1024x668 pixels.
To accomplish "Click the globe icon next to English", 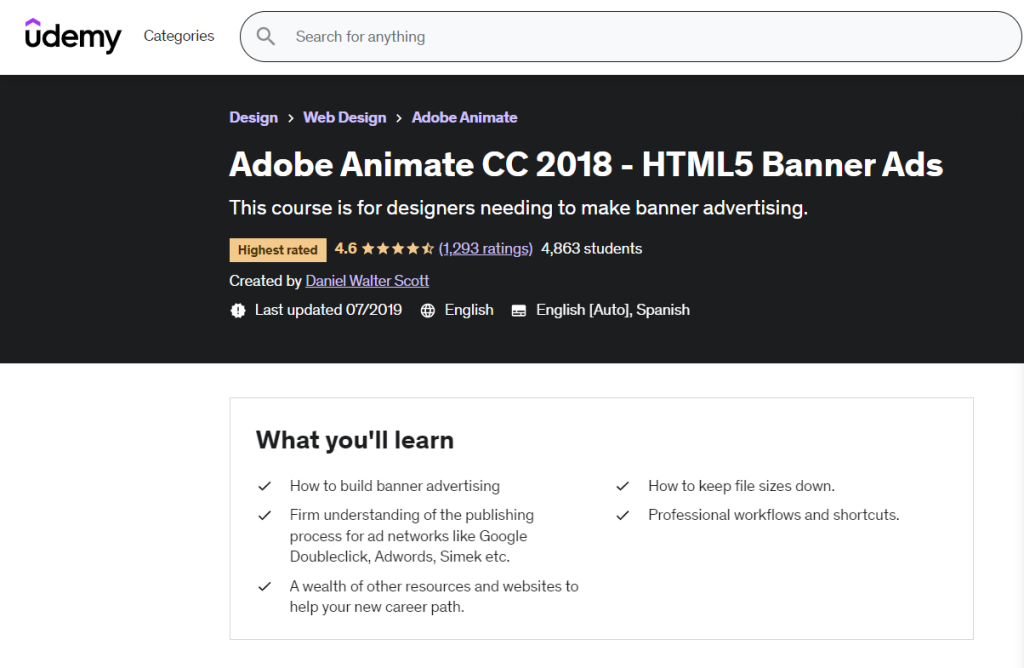I will pyautogui.click(x=428, y=310).
